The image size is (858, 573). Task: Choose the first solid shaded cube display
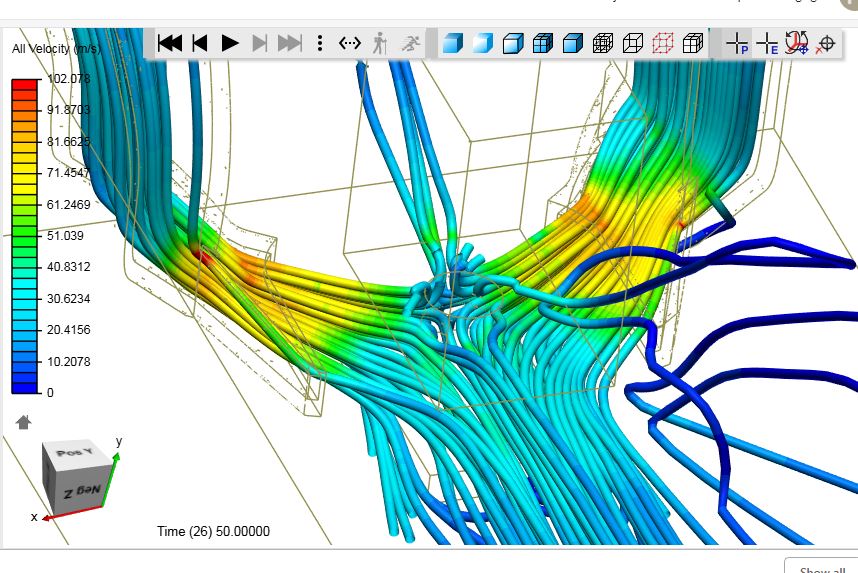coord(453,43)
